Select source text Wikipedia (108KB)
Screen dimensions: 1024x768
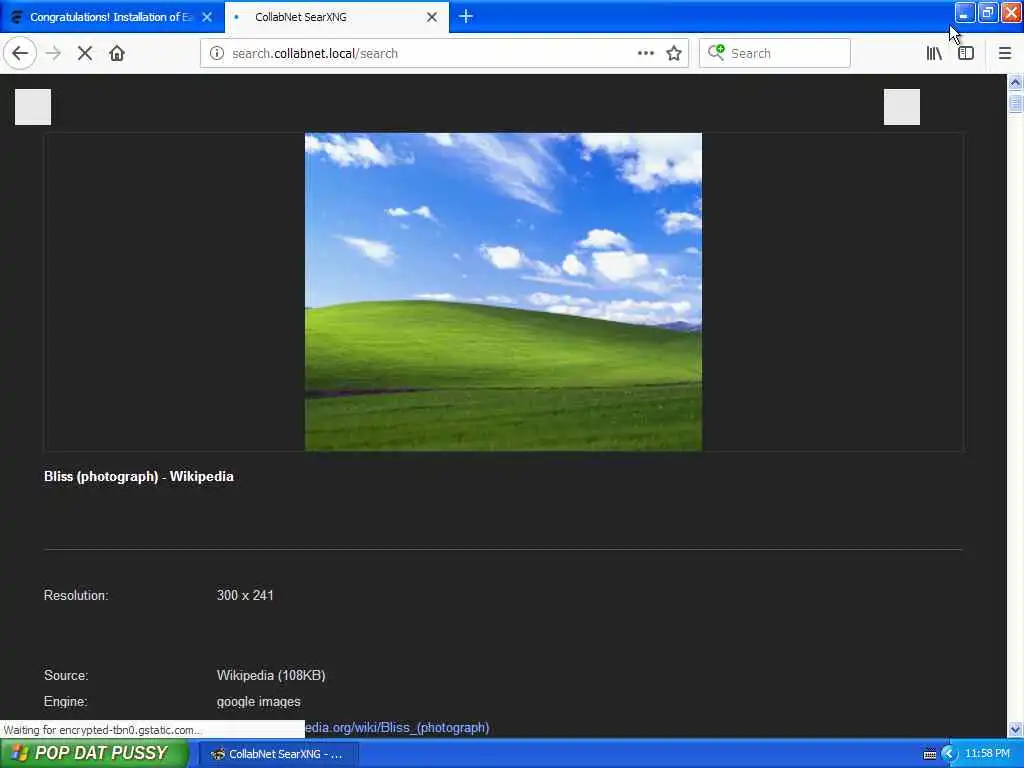point(271,675)
